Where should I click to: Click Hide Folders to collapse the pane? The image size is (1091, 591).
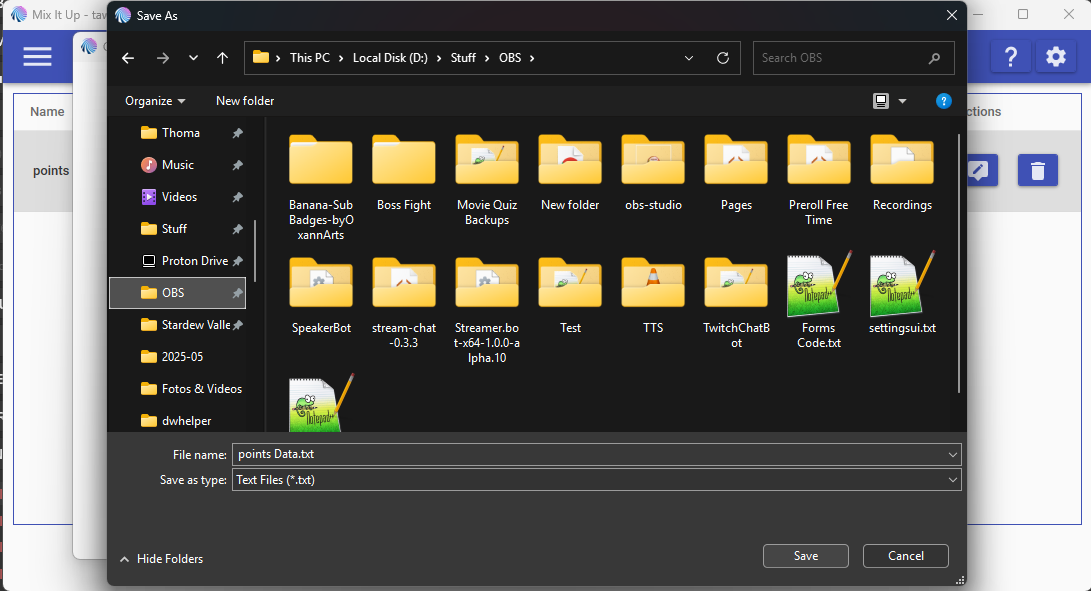(161, 559)
